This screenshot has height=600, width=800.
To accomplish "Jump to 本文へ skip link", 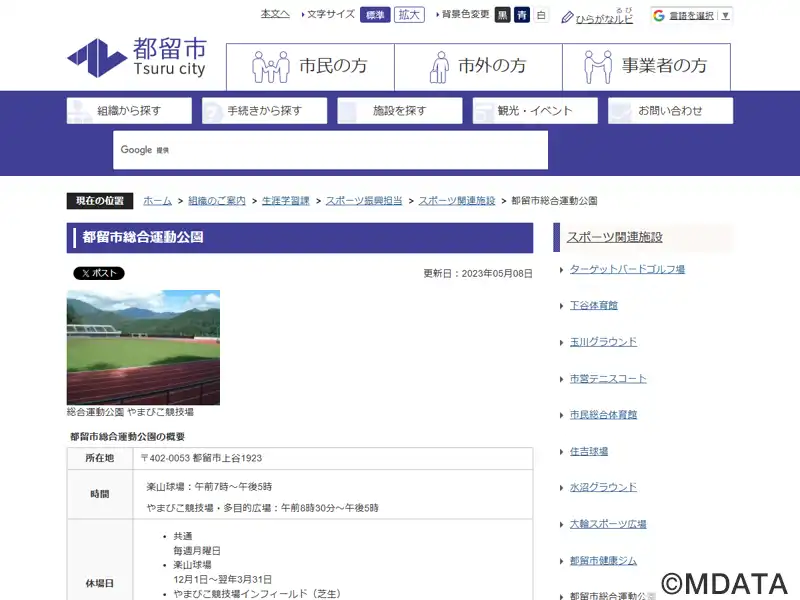I will [x=275, y=14].
